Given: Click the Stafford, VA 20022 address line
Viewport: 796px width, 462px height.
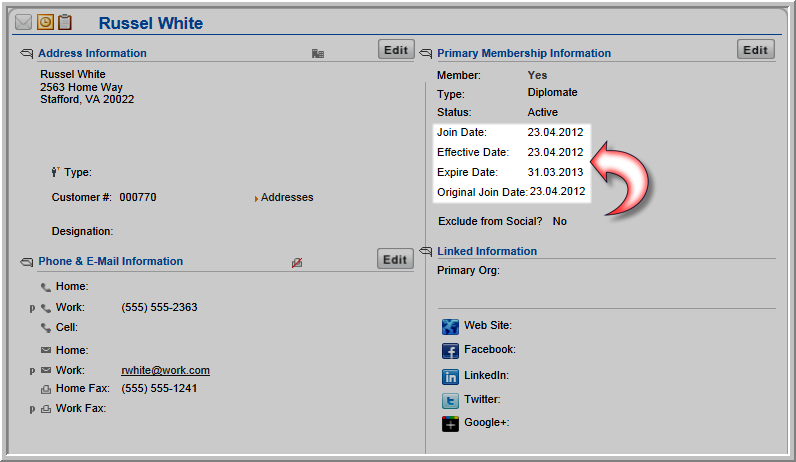Looking at the screenshot, I should click(87, 100).
